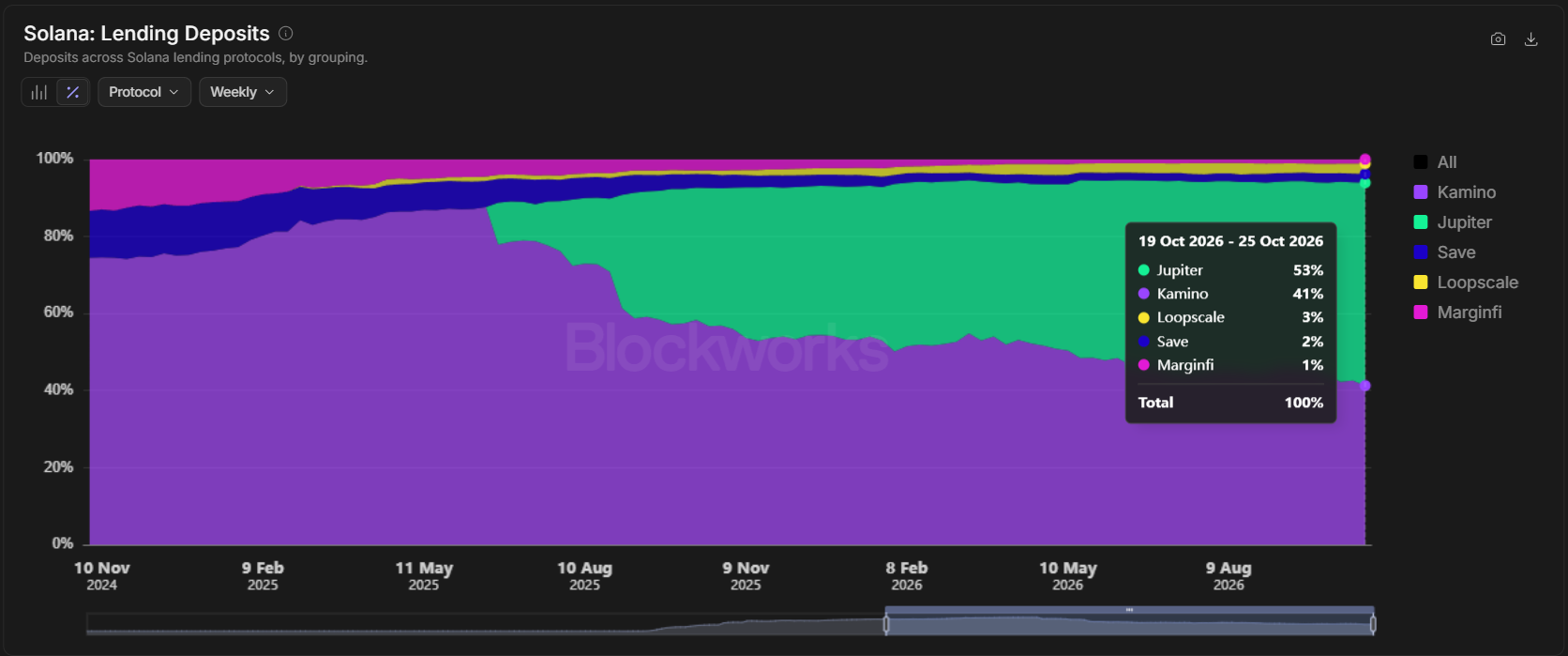Click the tooltip date 19 Oct 2026 - 25 Oct 2026
Screen dimensions: 1568x656
coord(1230,241)
